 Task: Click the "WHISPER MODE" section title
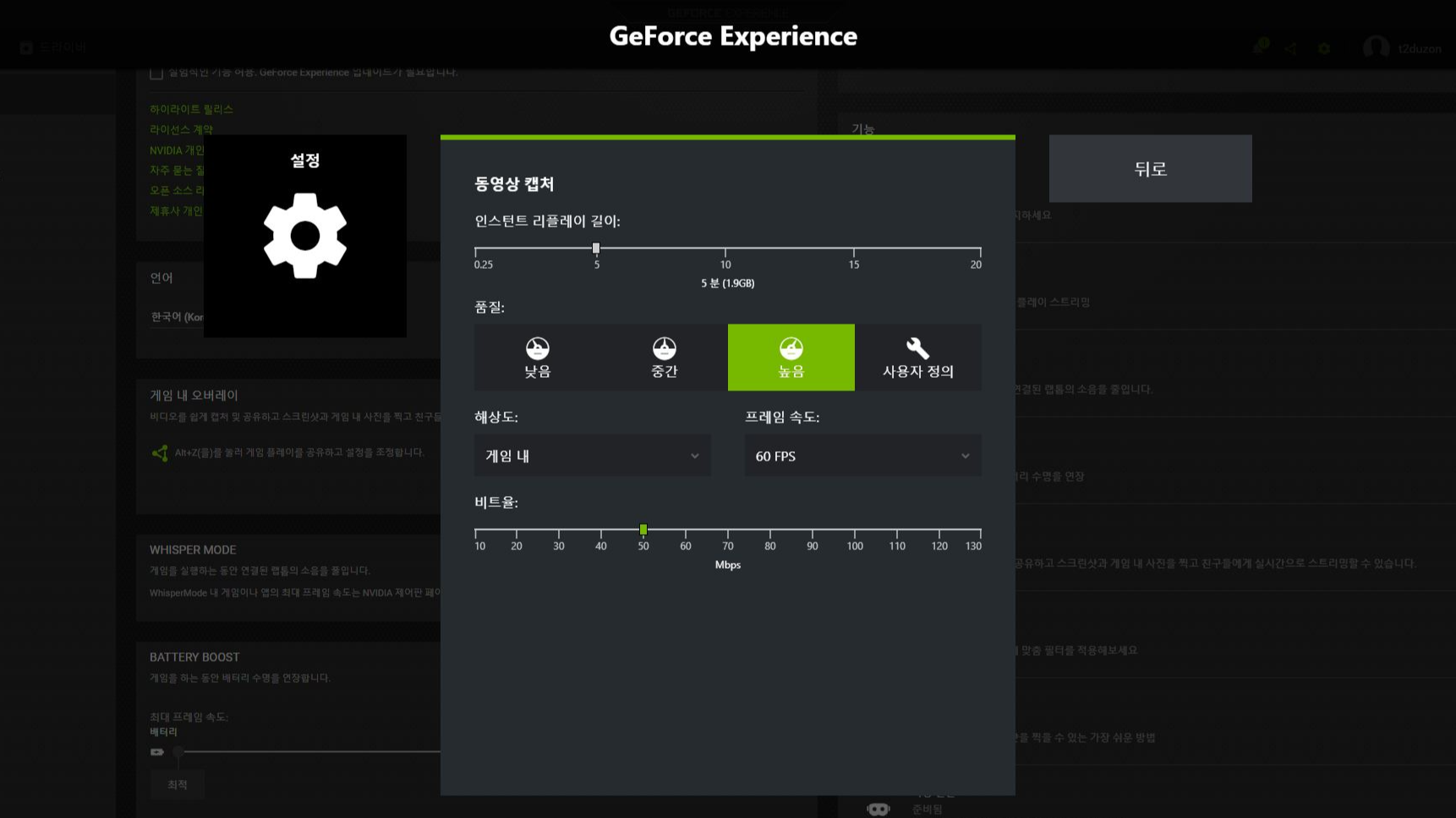193,549
